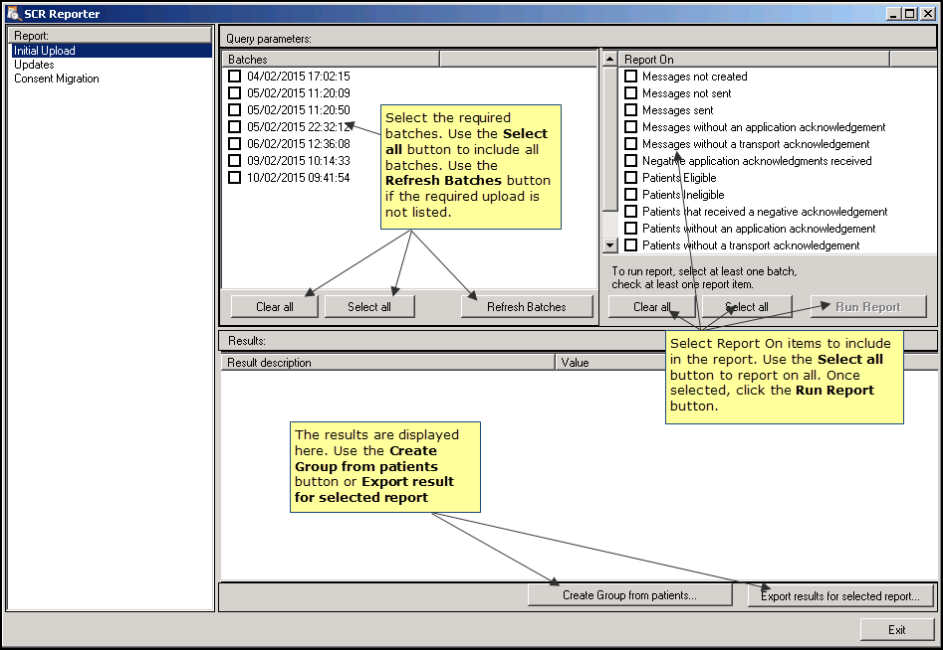Select Updates in the Report list
This screenshot has height=650, width=943.
coord(34,65)
